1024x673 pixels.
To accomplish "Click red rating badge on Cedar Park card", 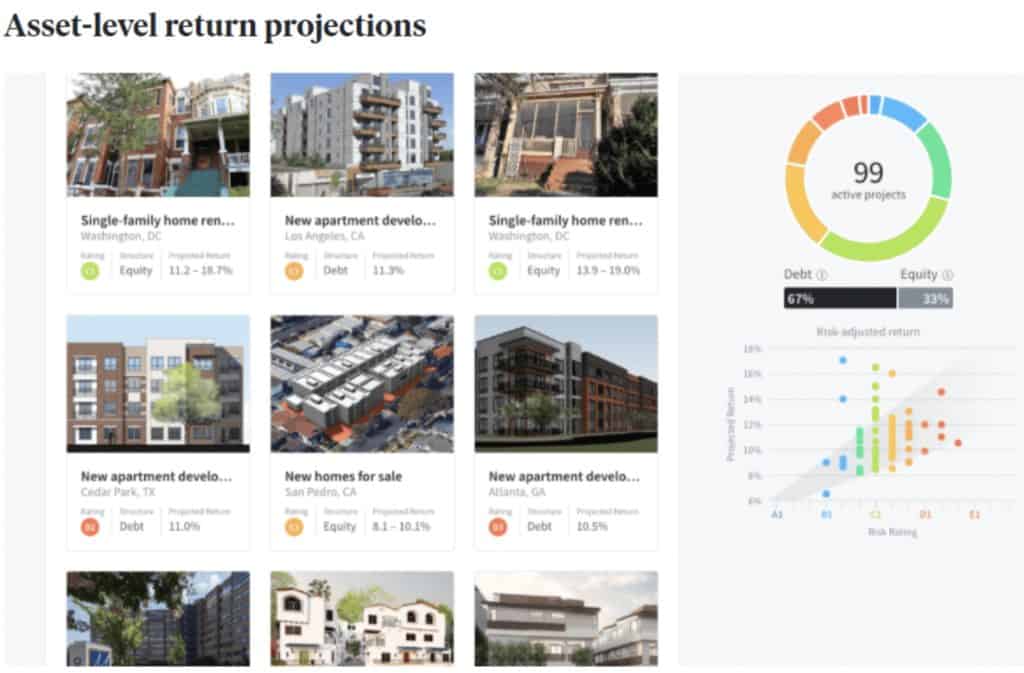I will coord(90,527).
